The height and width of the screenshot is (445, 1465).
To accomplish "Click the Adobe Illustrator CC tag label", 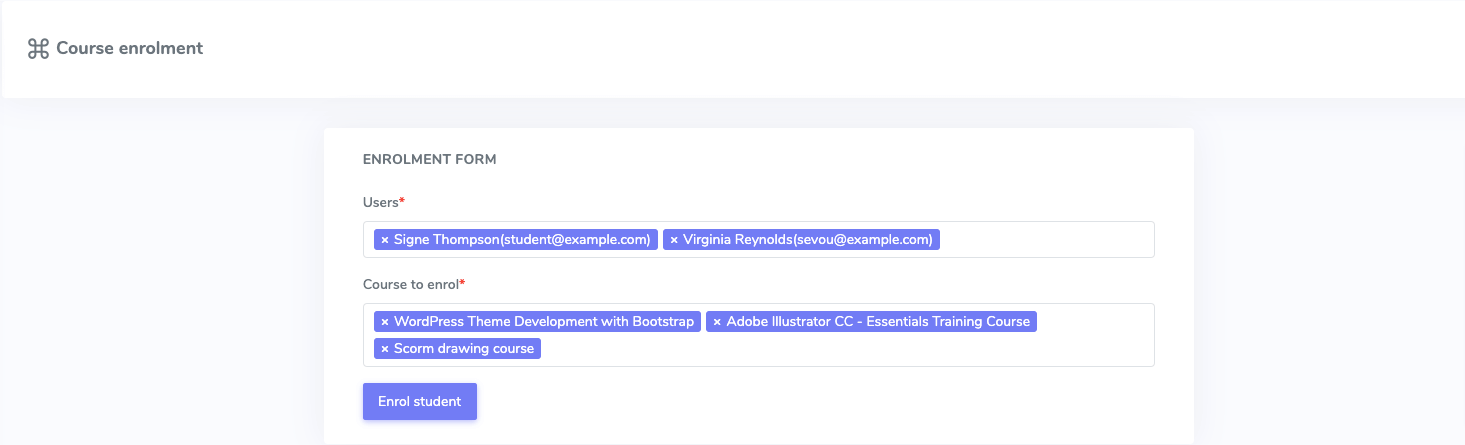I will [877, 322].
